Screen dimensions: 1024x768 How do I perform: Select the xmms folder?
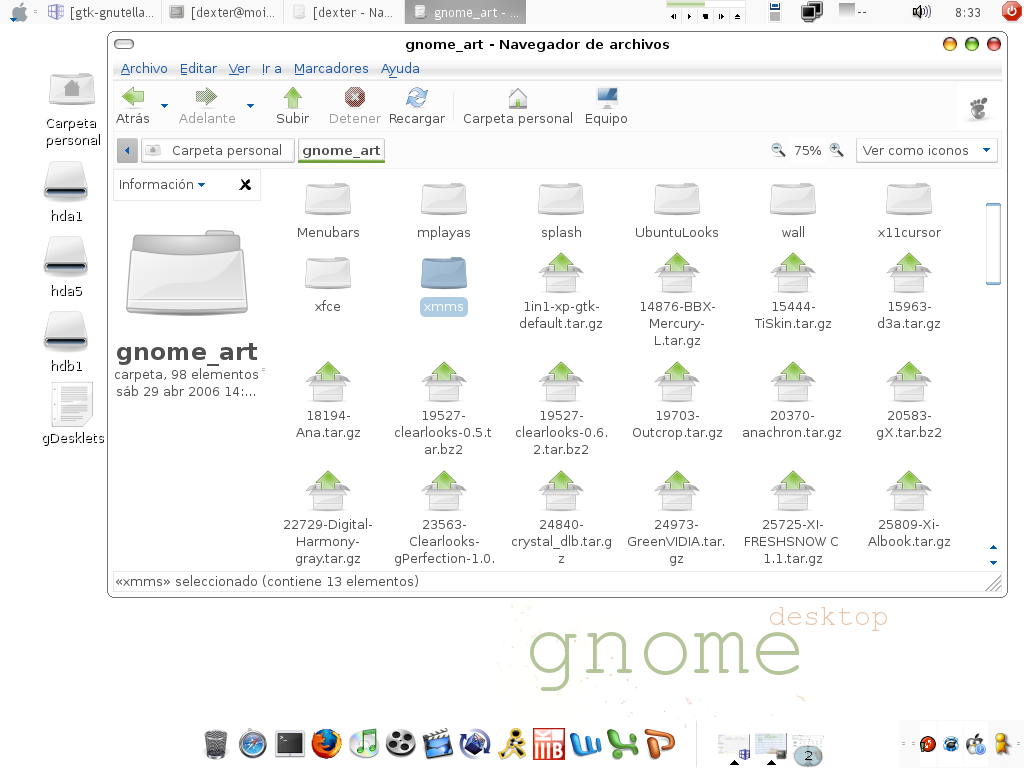tap(443, 286)
